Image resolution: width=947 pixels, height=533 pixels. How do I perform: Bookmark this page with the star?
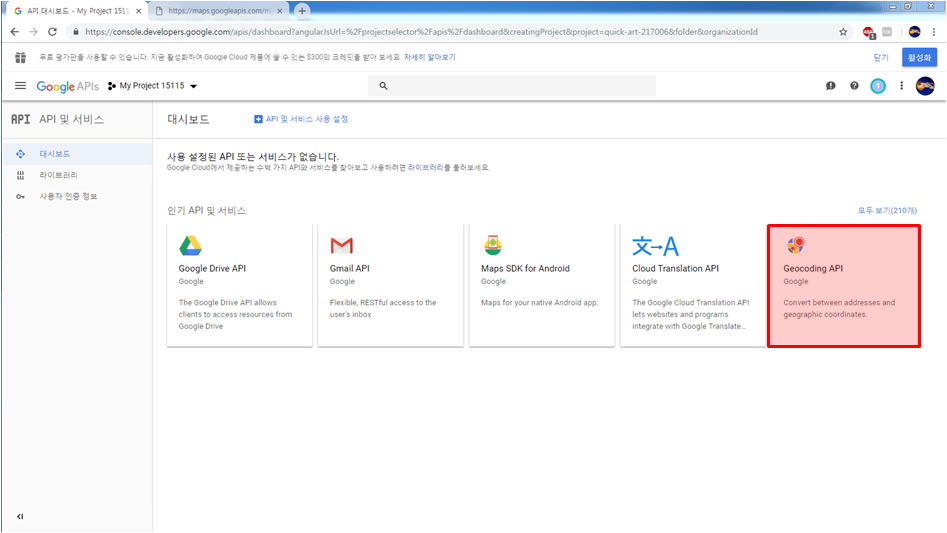pos(843,32)
